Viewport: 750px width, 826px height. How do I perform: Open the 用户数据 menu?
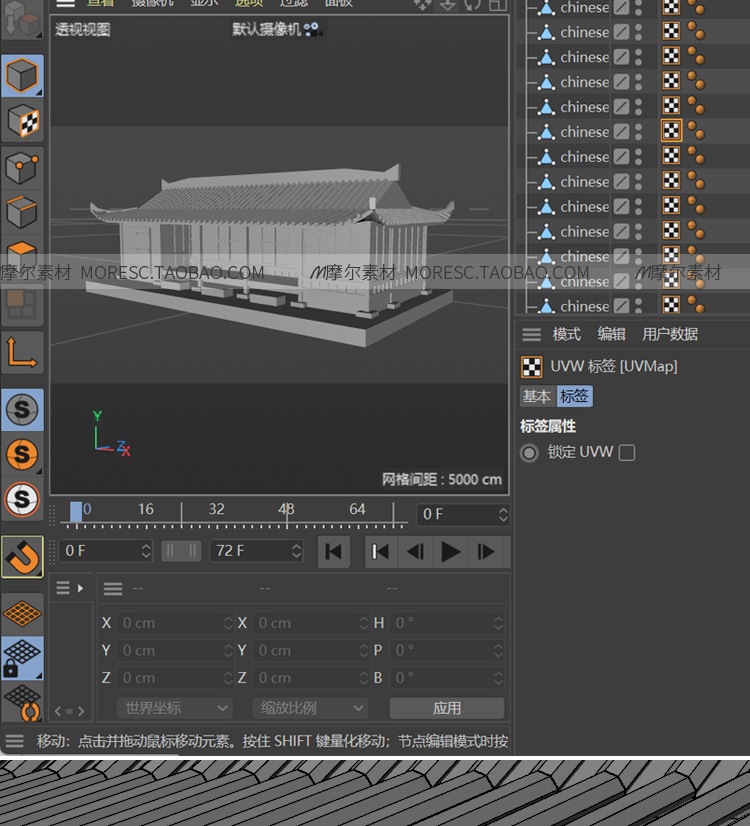click(x=669, y=335)
